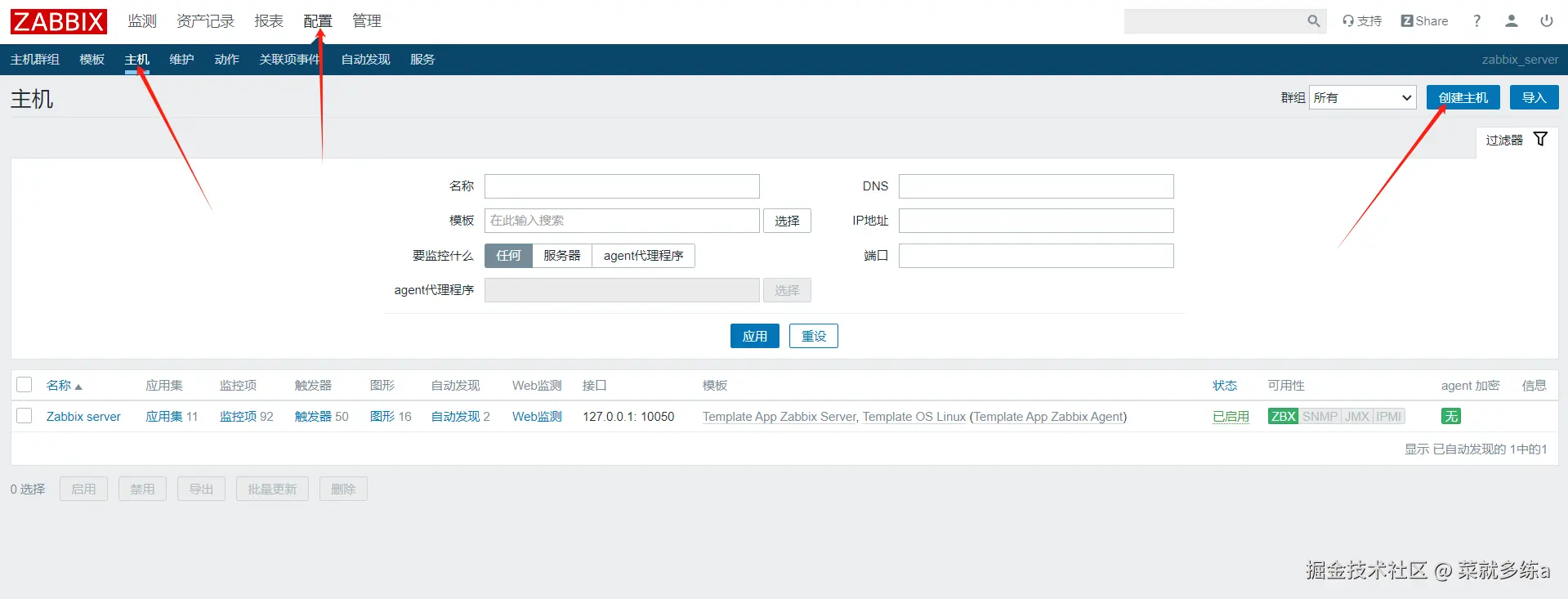Select the 服务器 monitoring option
1568x599 pixels.
click(x=562, y=256)
